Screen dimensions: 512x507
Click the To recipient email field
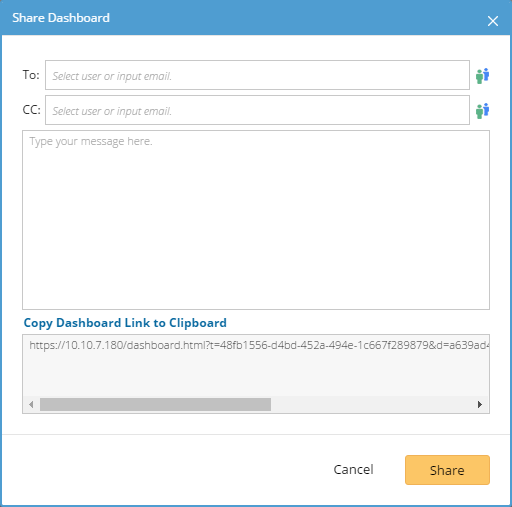[257, 75]
